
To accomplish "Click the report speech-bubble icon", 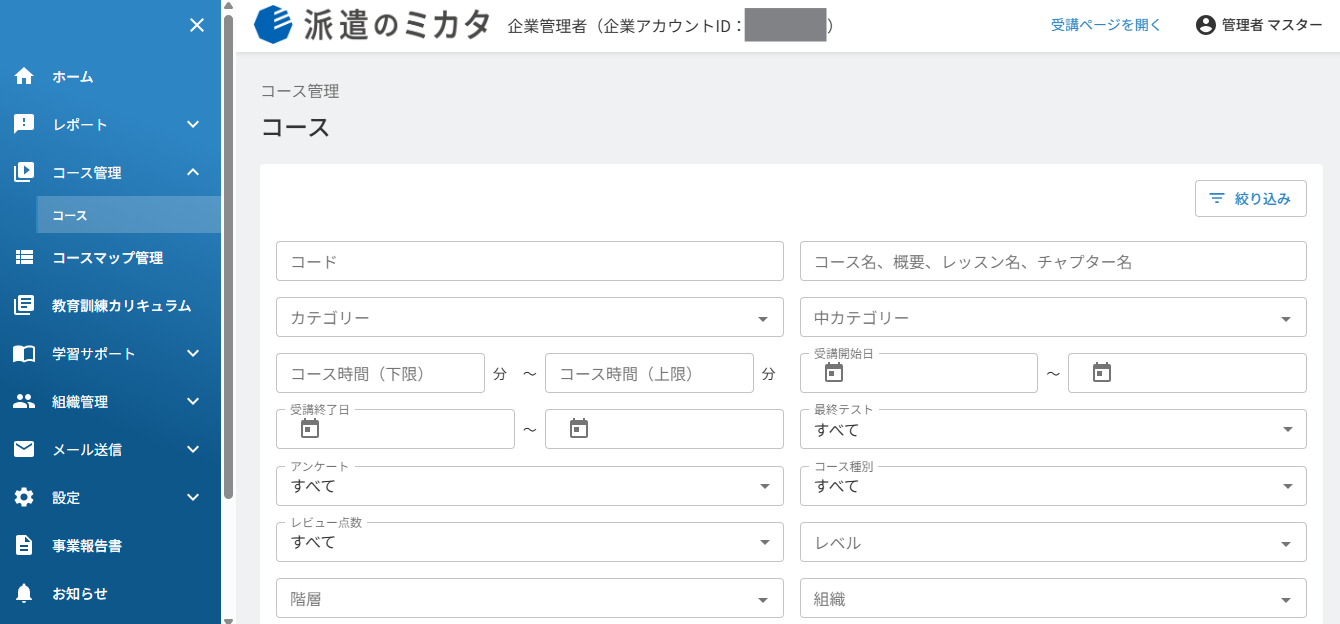I will (x=24, y=125).
